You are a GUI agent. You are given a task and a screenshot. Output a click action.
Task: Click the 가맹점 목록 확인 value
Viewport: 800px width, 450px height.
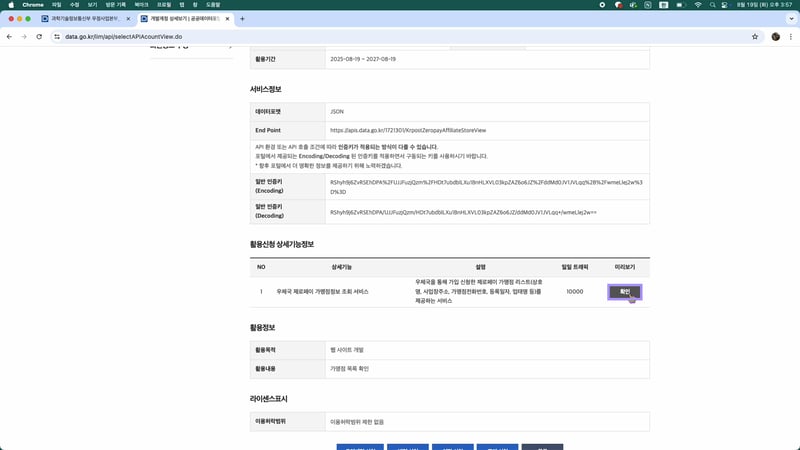pos(349,369)
